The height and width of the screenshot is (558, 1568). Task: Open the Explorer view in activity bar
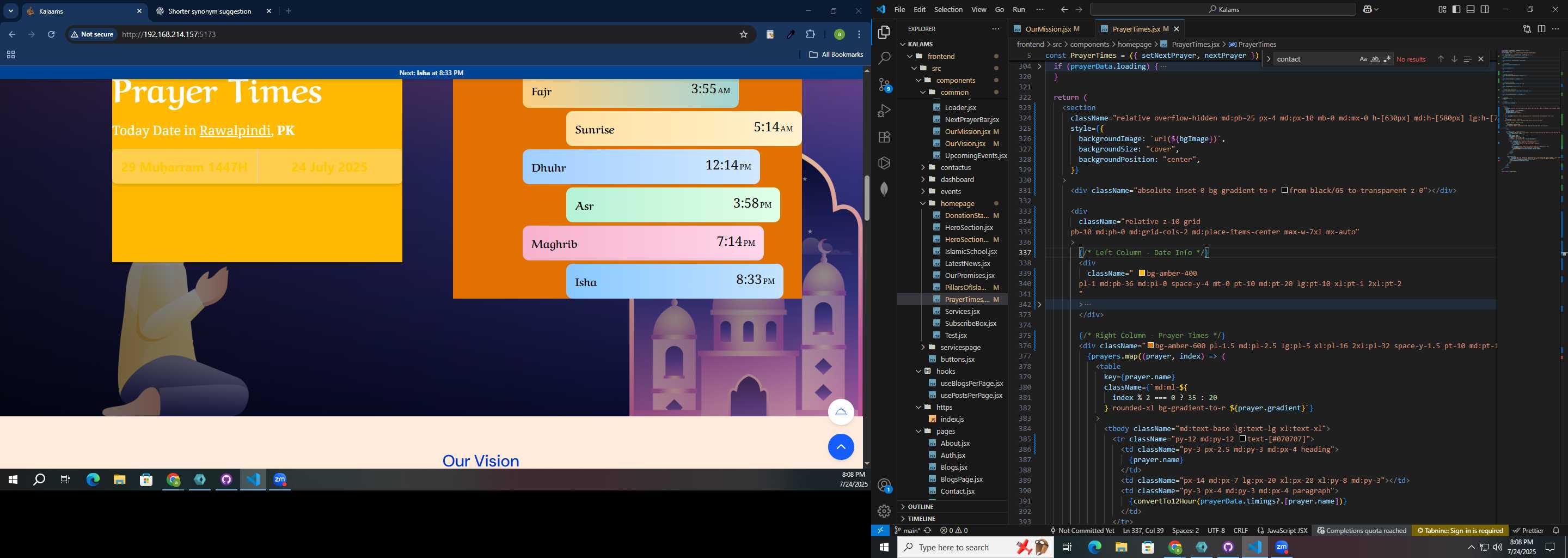(x=884, y=32)
